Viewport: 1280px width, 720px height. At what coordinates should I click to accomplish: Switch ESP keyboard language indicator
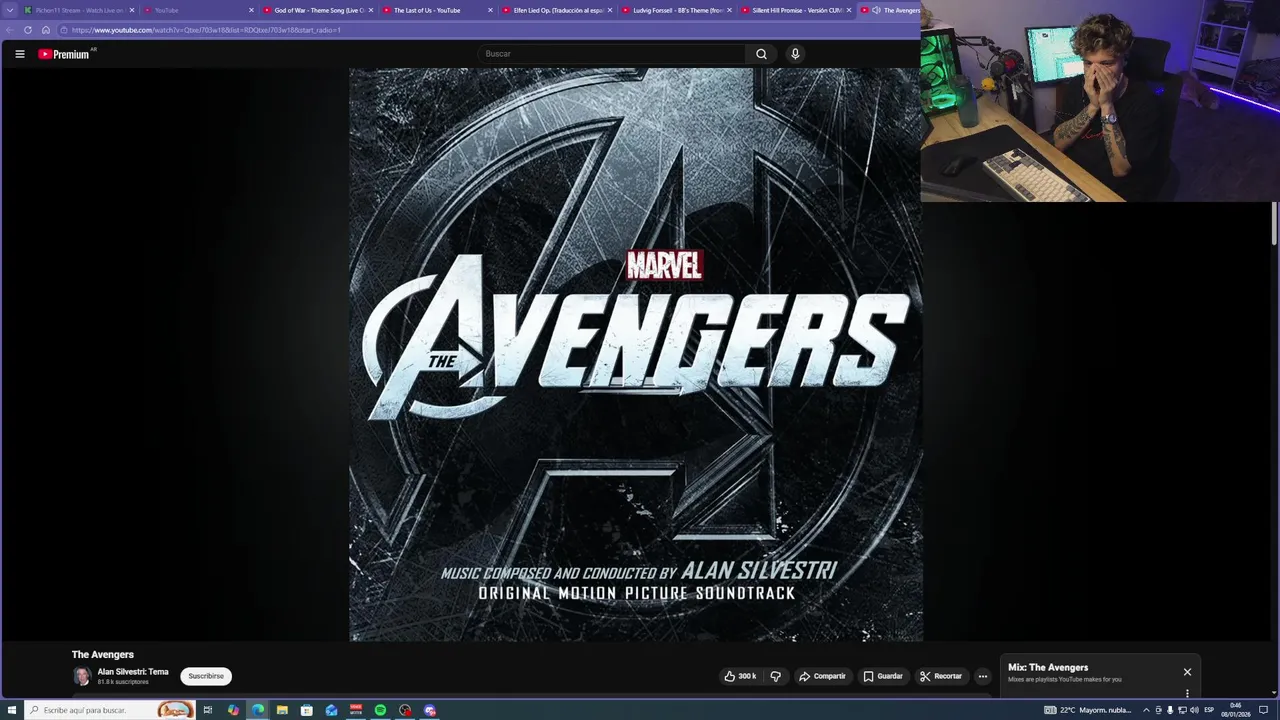[x=1209, y=710]
